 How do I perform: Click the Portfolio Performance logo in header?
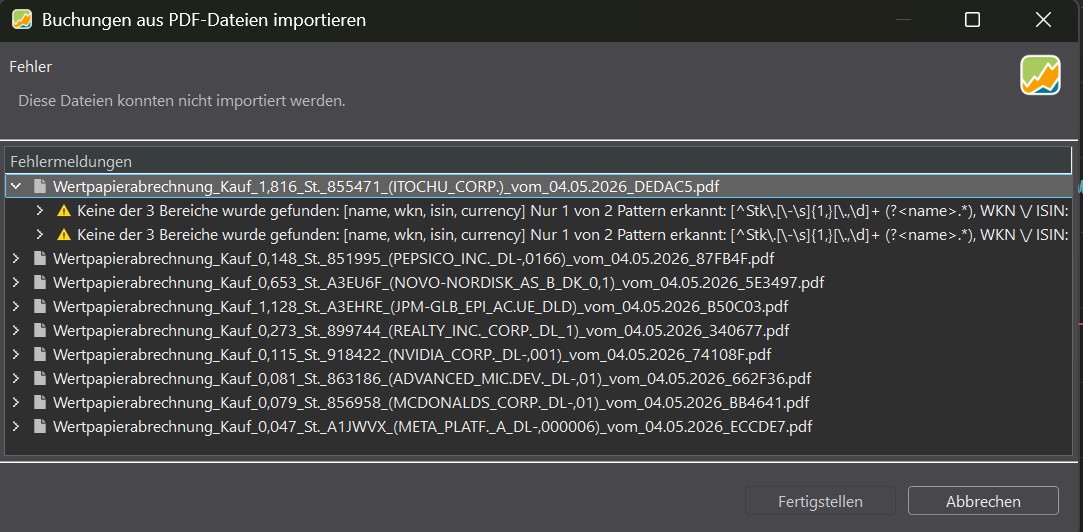tap(1040, 75)
